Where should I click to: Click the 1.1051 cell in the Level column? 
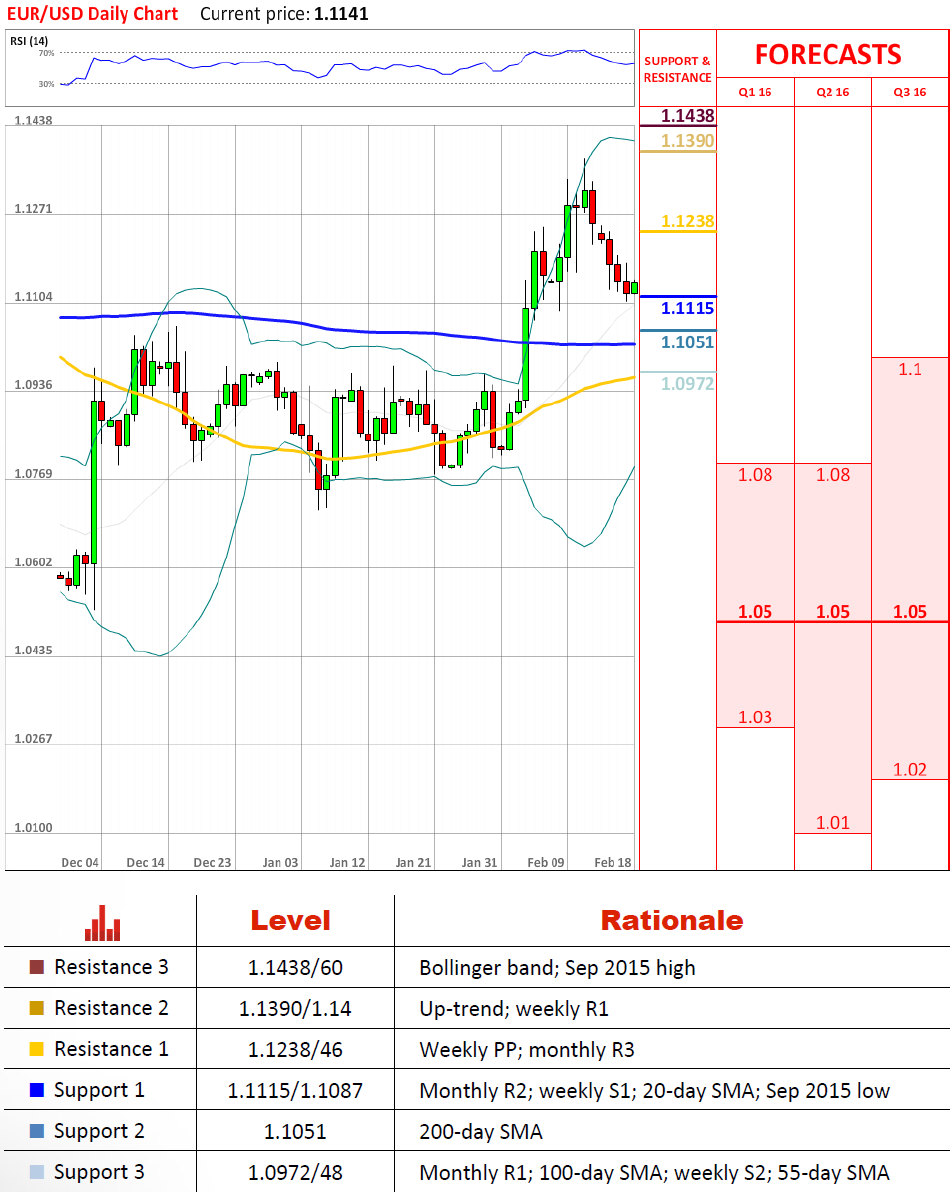[295, 1132]
